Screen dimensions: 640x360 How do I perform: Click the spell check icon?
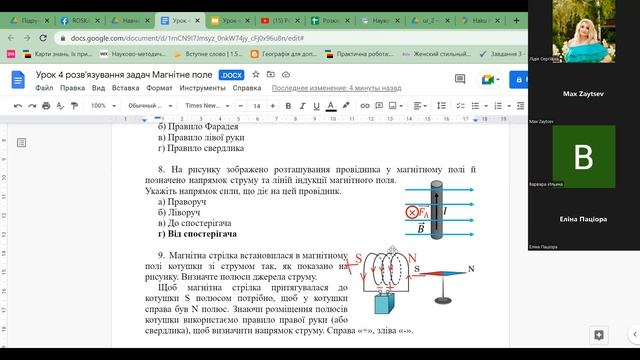point(60,106)
